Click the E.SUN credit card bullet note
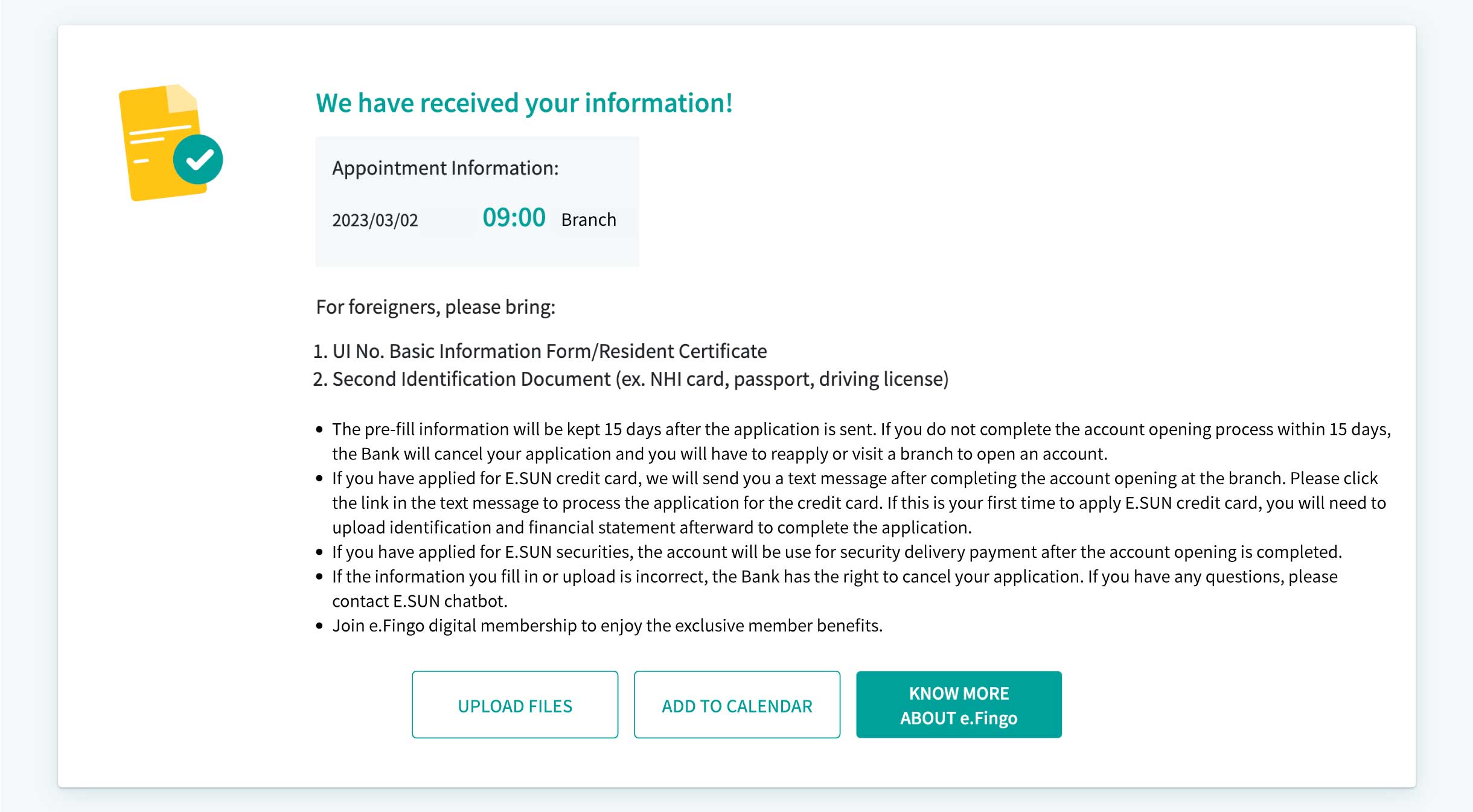 point(859,503)
